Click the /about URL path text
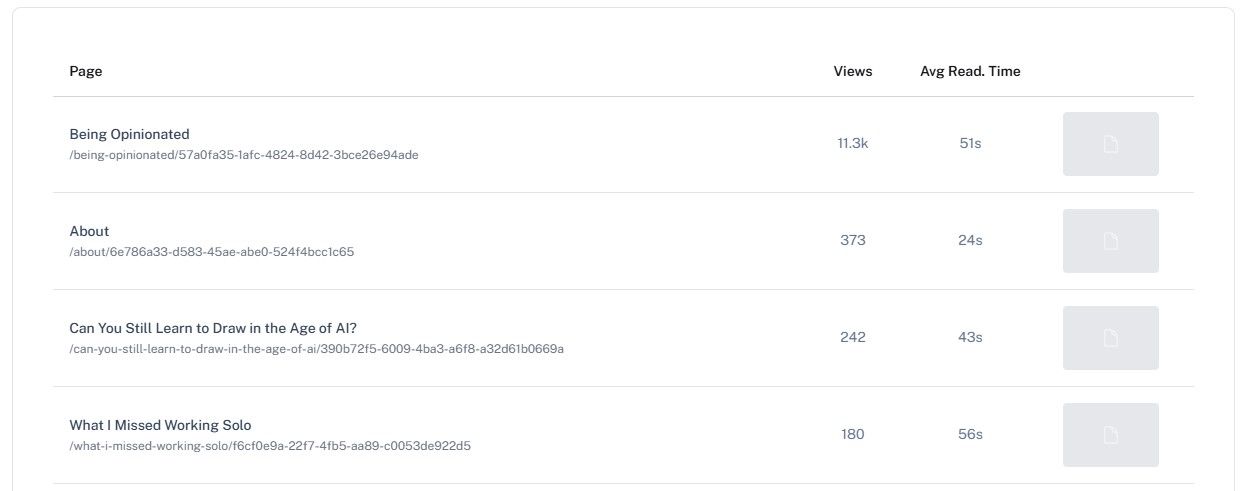 [211, 252]
